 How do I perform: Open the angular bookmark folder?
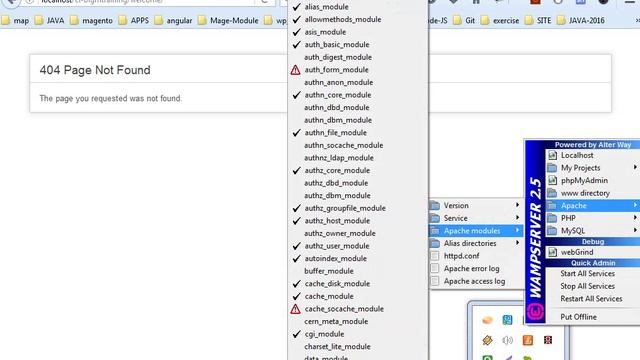[x=173, y=20]
